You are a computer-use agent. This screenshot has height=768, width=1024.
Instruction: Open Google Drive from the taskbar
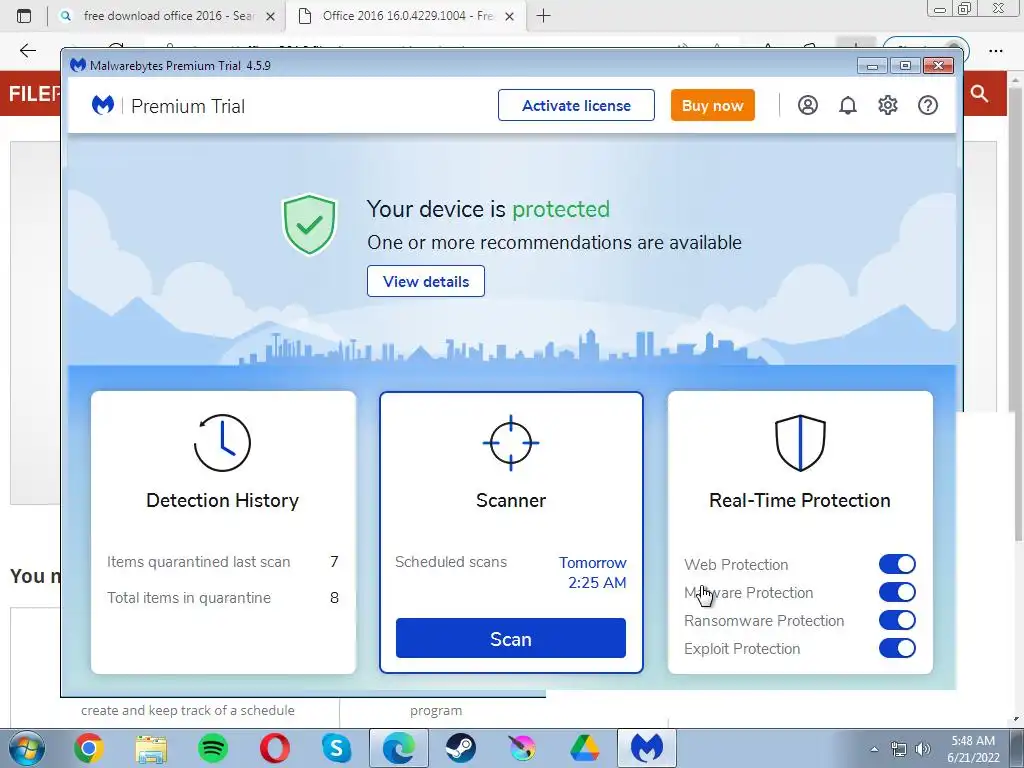tap(584, 748)
